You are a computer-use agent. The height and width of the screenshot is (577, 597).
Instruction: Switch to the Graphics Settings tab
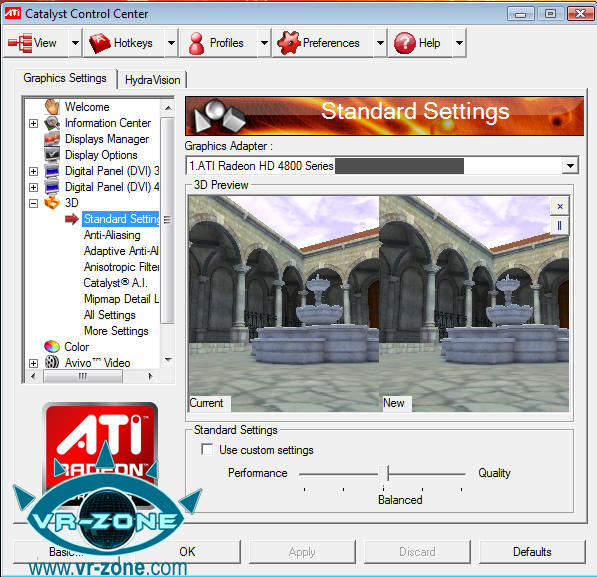[65, 78]
